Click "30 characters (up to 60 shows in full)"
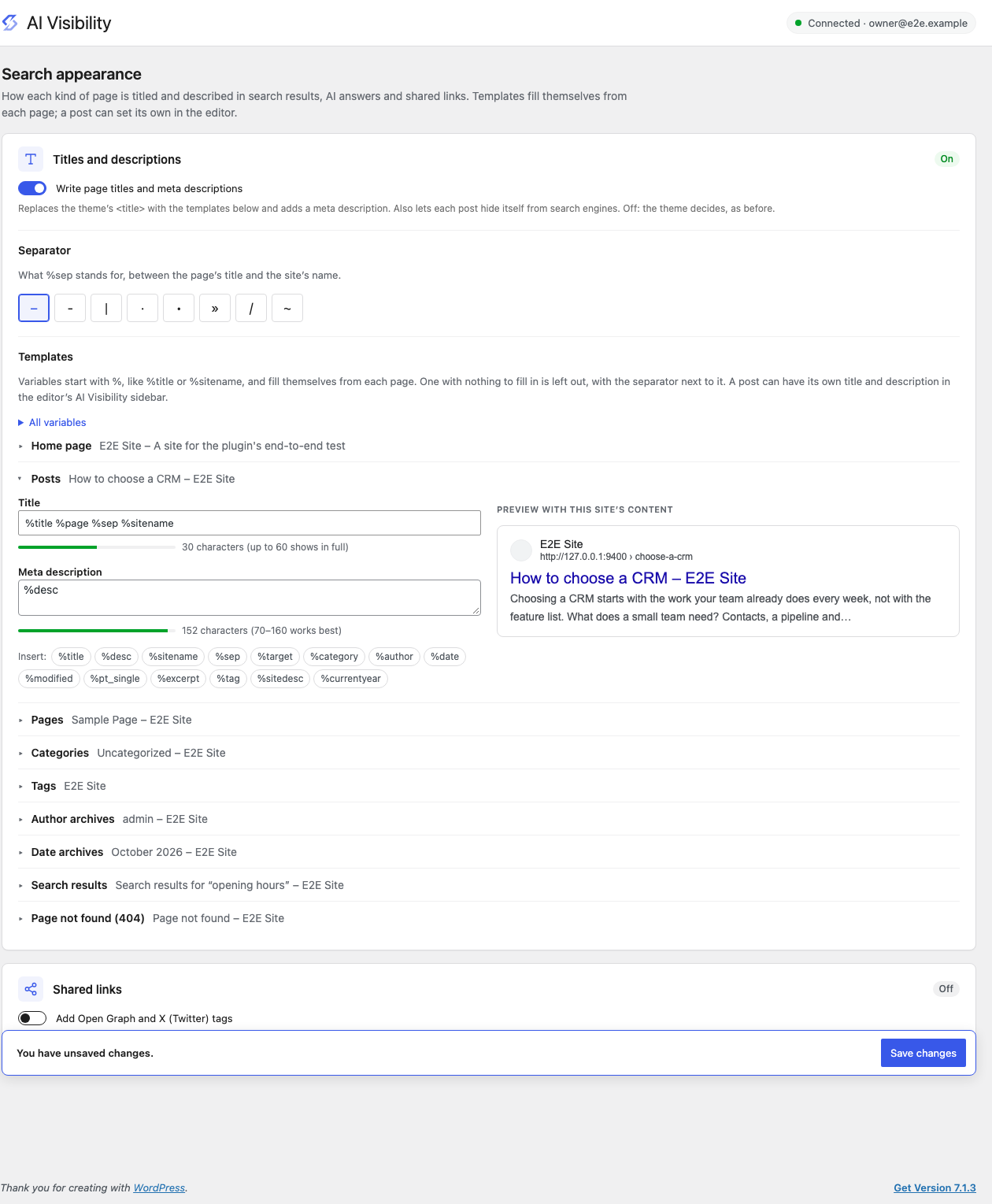The height and width of the screenshot is (1204, 992). point(265,547)
